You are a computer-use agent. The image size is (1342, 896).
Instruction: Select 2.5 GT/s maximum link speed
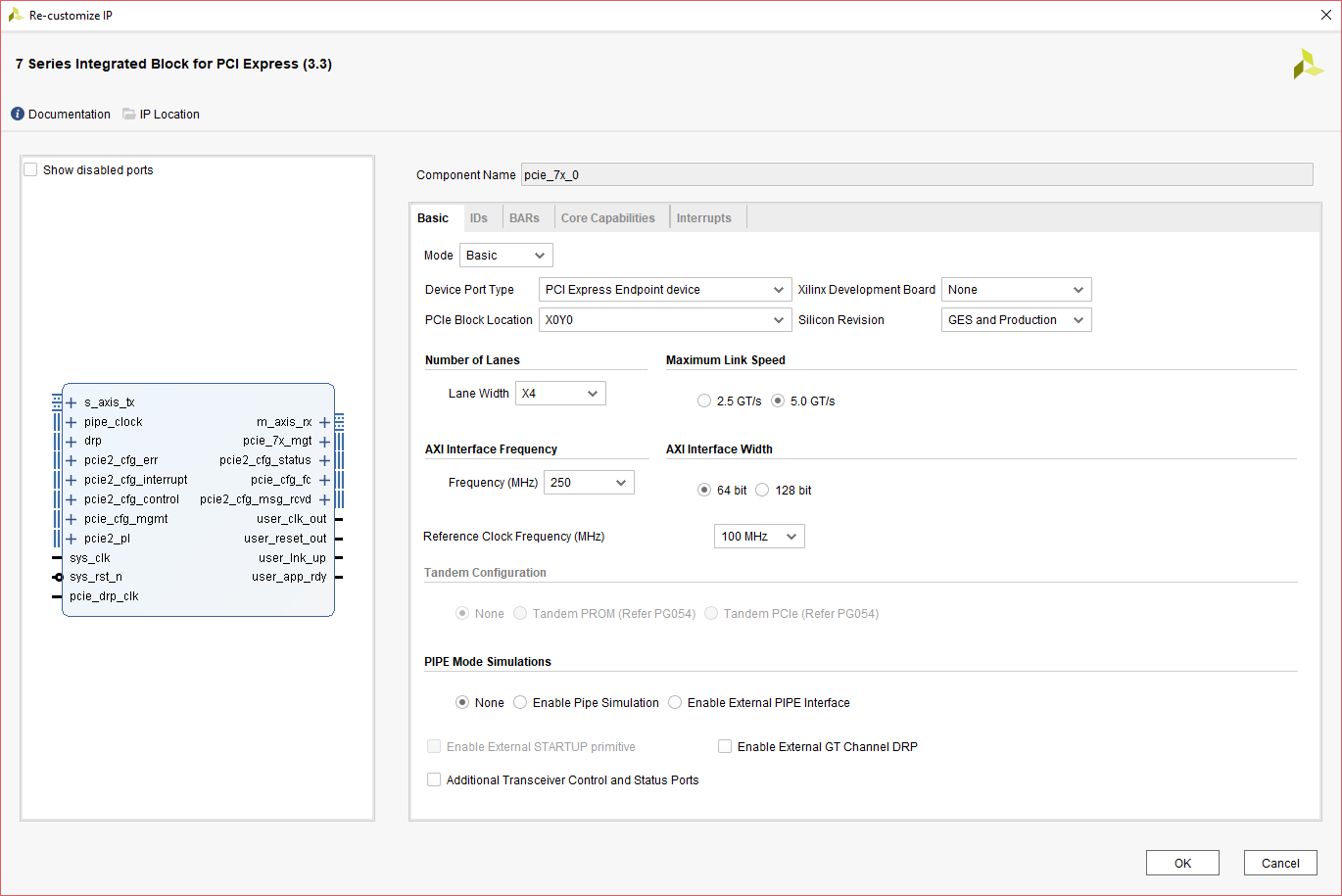704,401
